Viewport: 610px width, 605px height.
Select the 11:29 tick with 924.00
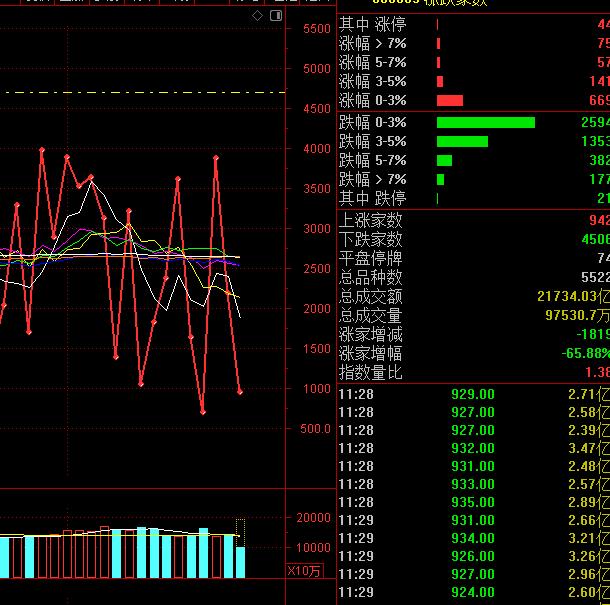473,592
